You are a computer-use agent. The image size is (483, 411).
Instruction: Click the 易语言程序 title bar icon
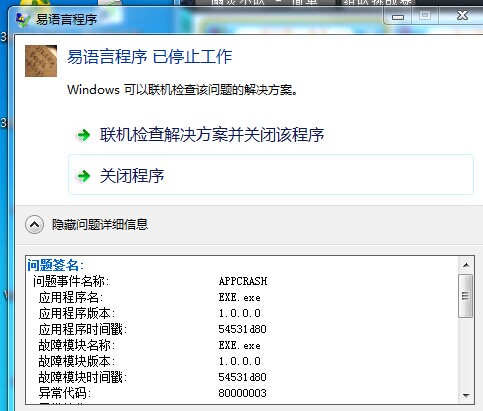point(23,20)
